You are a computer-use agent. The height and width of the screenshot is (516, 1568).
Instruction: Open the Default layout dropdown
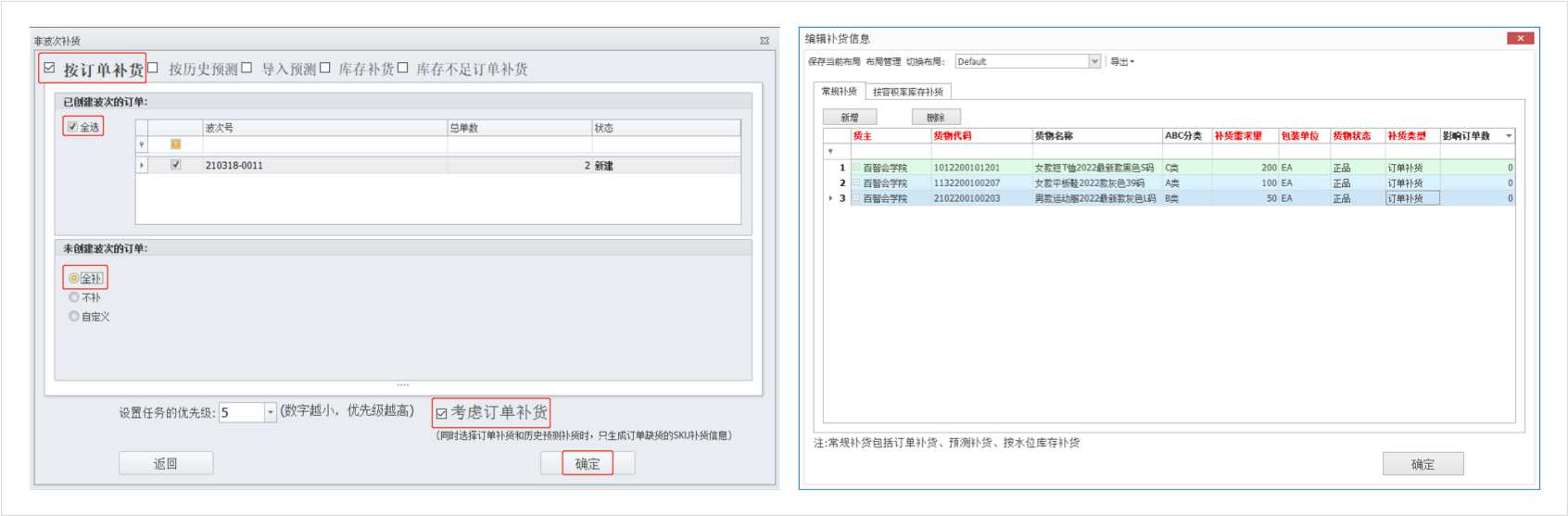tap(1094, 61)
